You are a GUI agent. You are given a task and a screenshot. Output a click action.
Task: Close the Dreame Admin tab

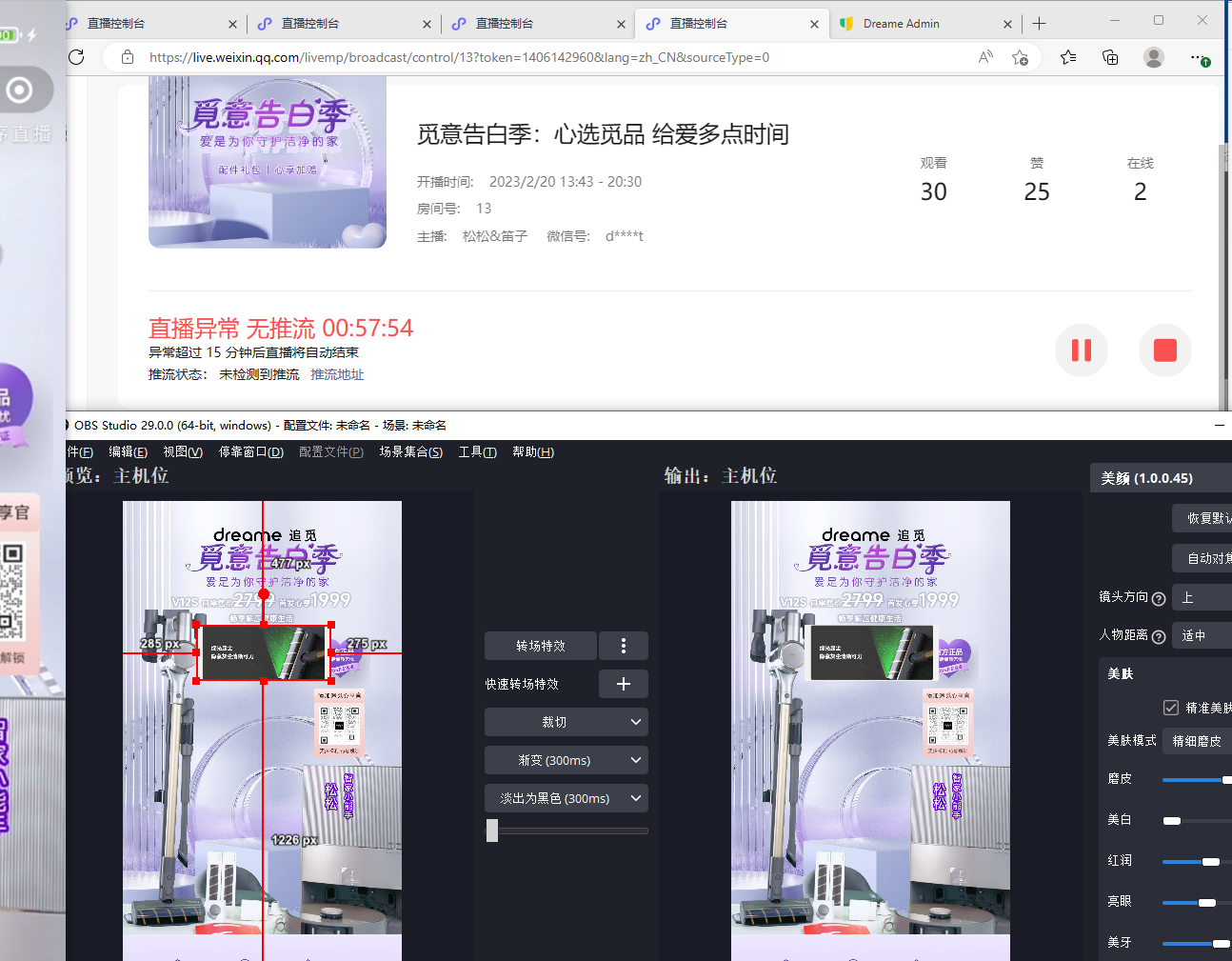[1007, 24]
